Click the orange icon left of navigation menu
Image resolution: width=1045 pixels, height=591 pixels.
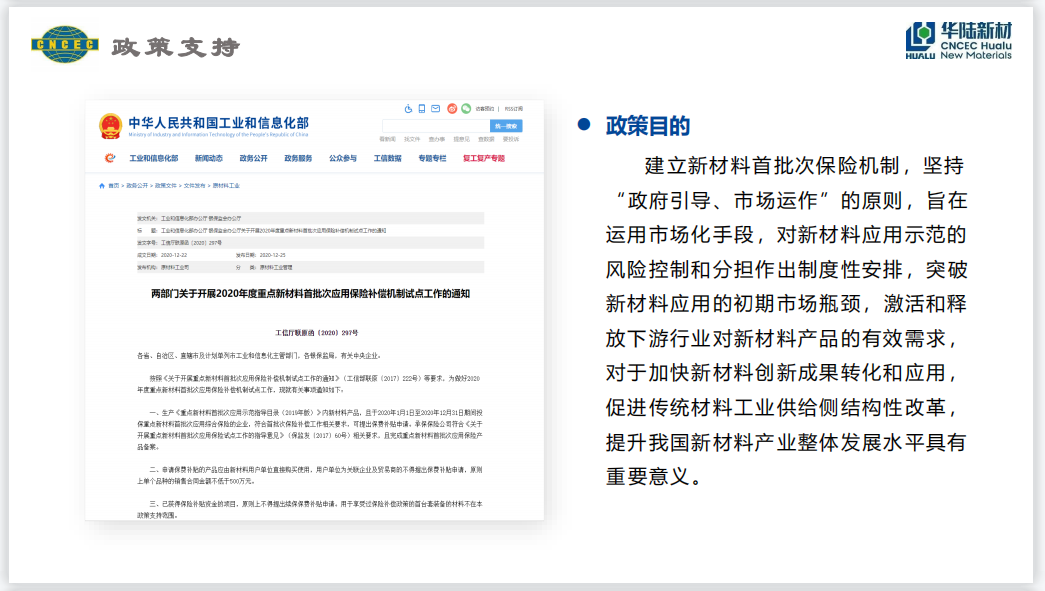(x=110, y=158)
